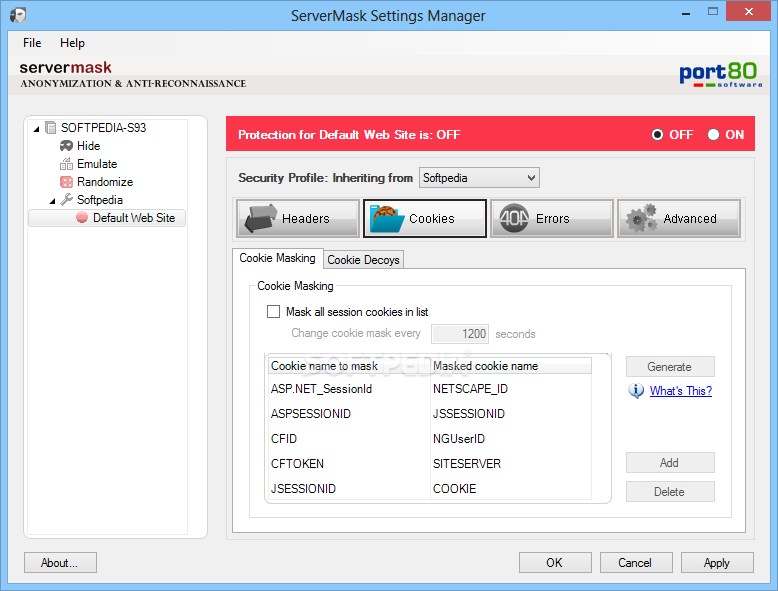Open the Advanced settings section
778x591 pixels.
click(679, 218)
